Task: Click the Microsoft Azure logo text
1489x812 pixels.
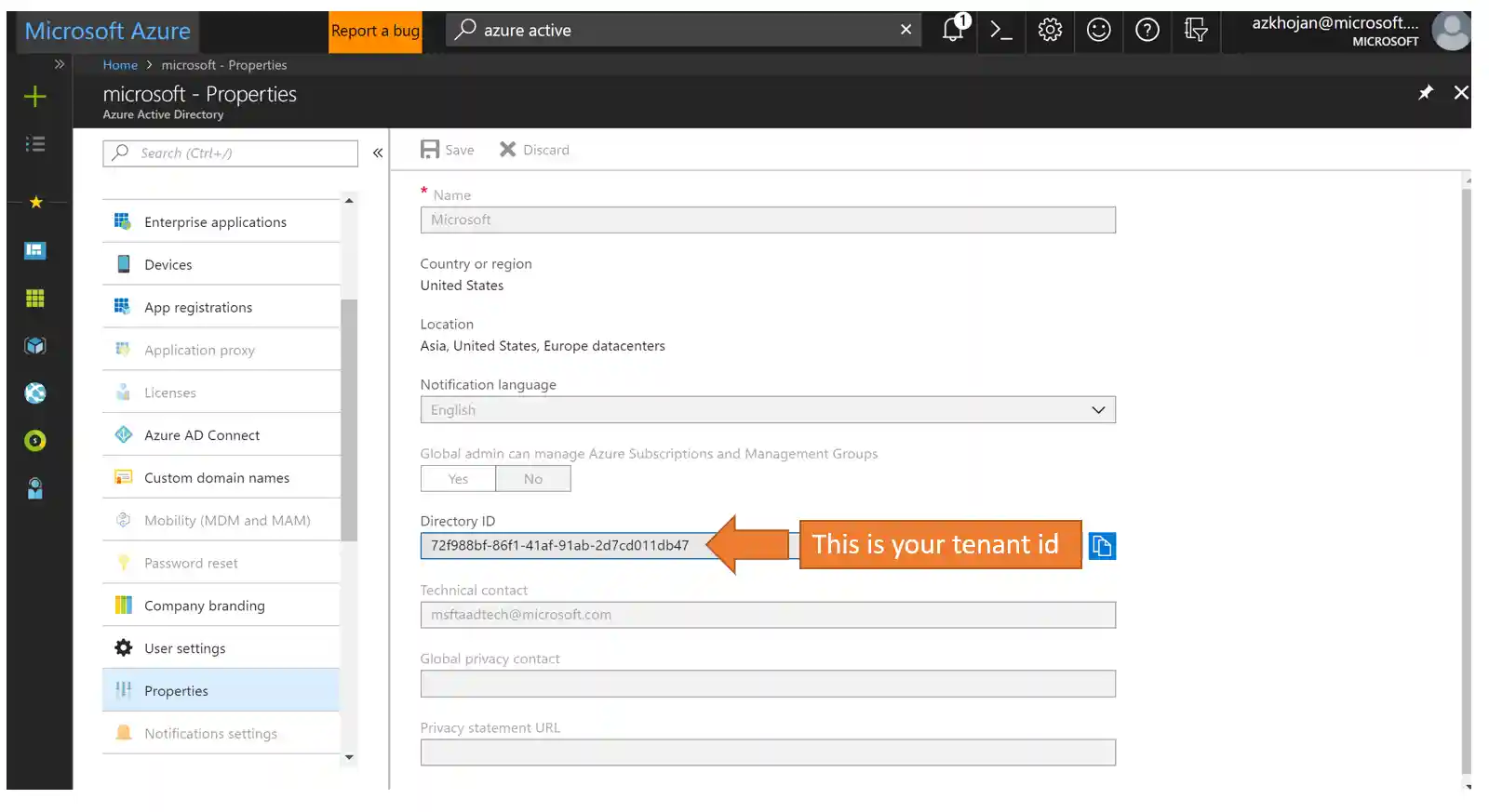Action: click(x=108, y=31)
